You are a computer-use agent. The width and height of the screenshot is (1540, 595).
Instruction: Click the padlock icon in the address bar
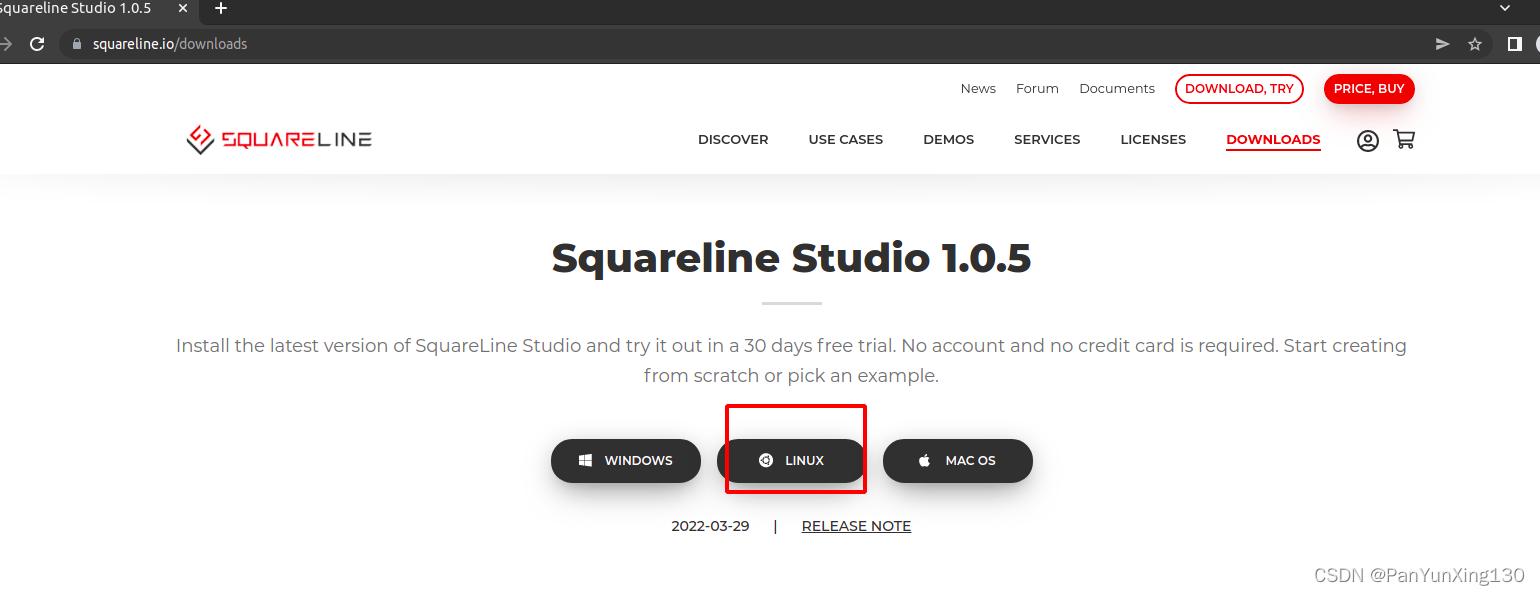point(76,43)
